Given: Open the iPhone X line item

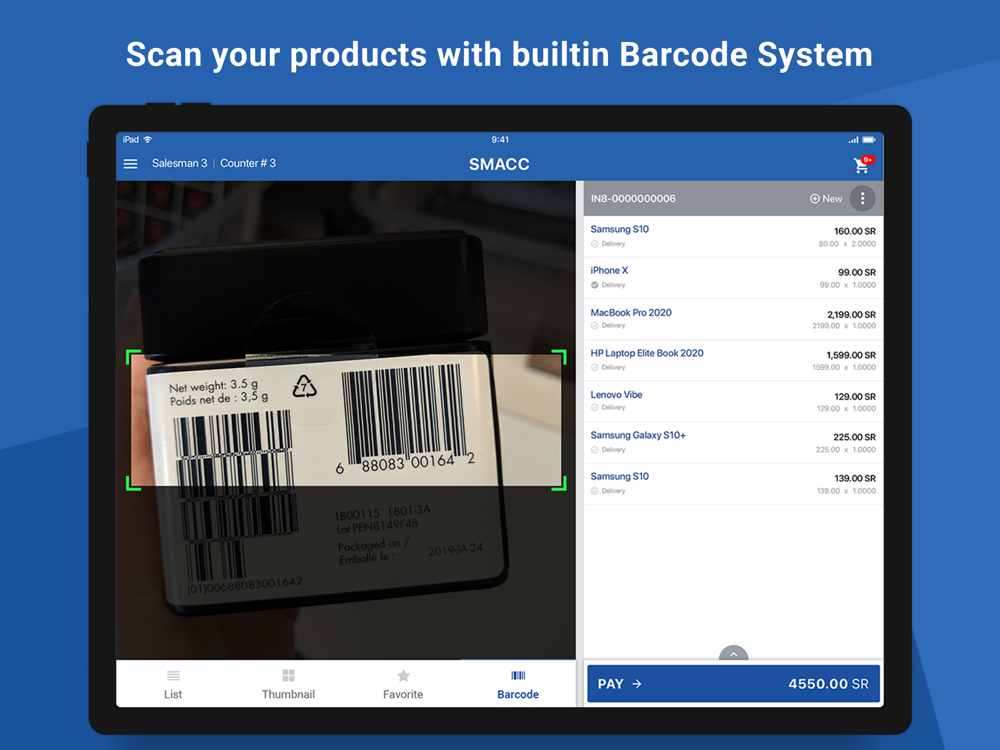Looking at the screenshot, I should click(x=733, y=278).
